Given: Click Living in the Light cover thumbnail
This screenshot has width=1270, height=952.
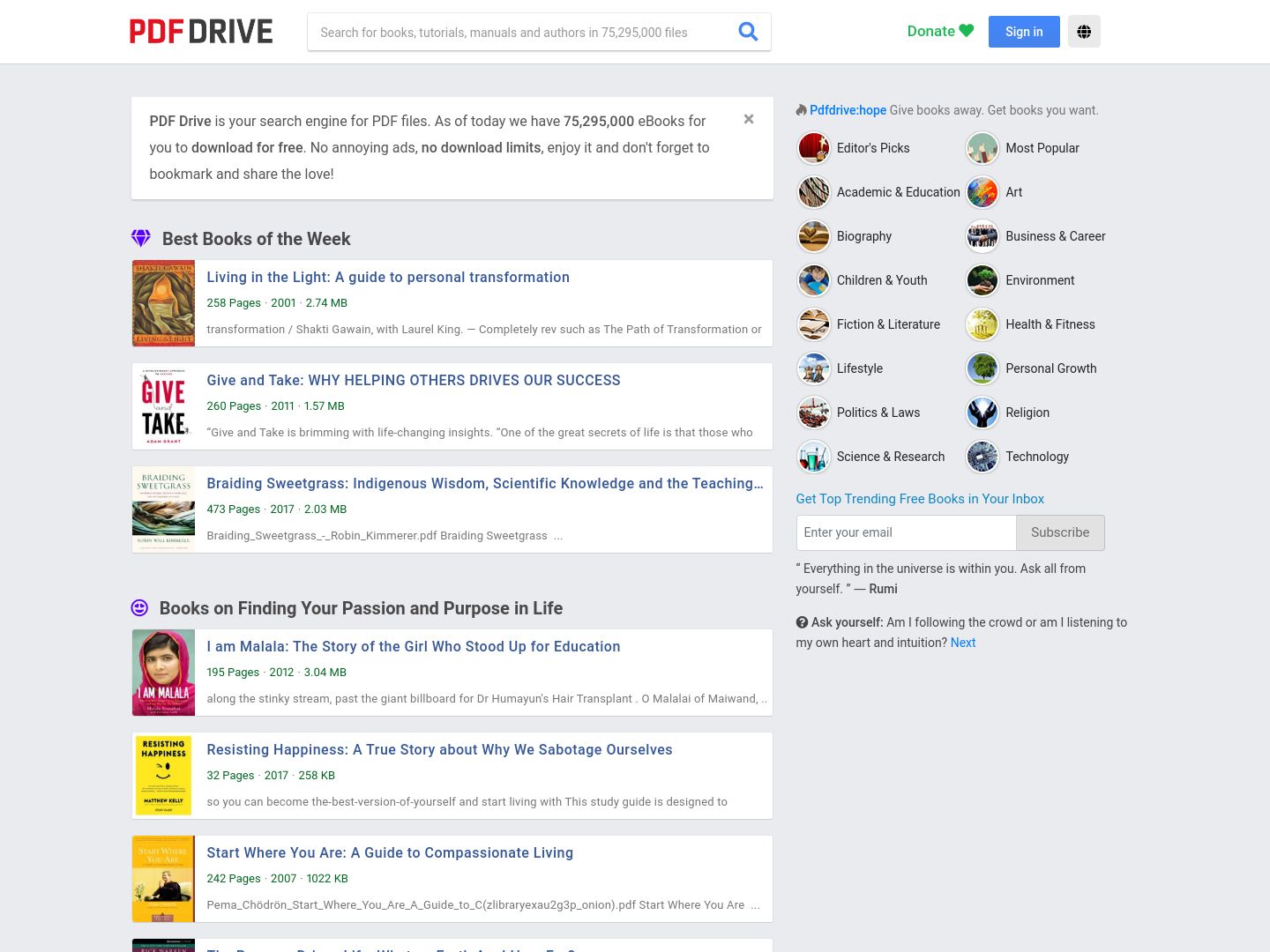Looking at the screenshot, I should [x=163, y=303].
